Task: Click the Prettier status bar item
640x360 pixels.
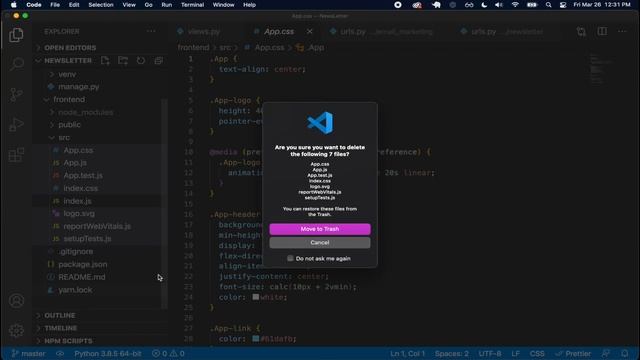Action: pos(573,353)
